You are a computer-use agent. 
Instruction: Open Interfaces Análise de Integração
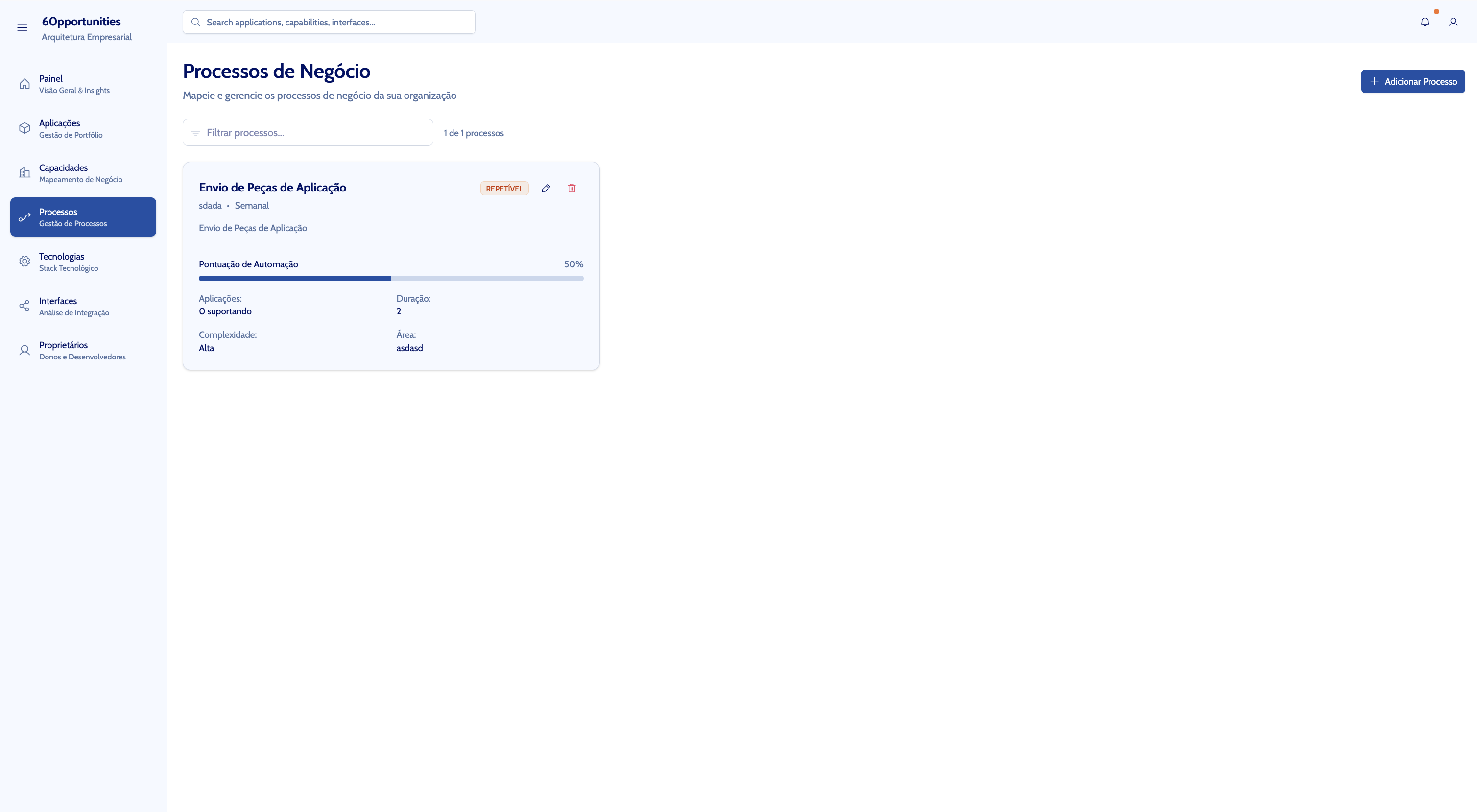pyautogui.click(x=83, y=306)
